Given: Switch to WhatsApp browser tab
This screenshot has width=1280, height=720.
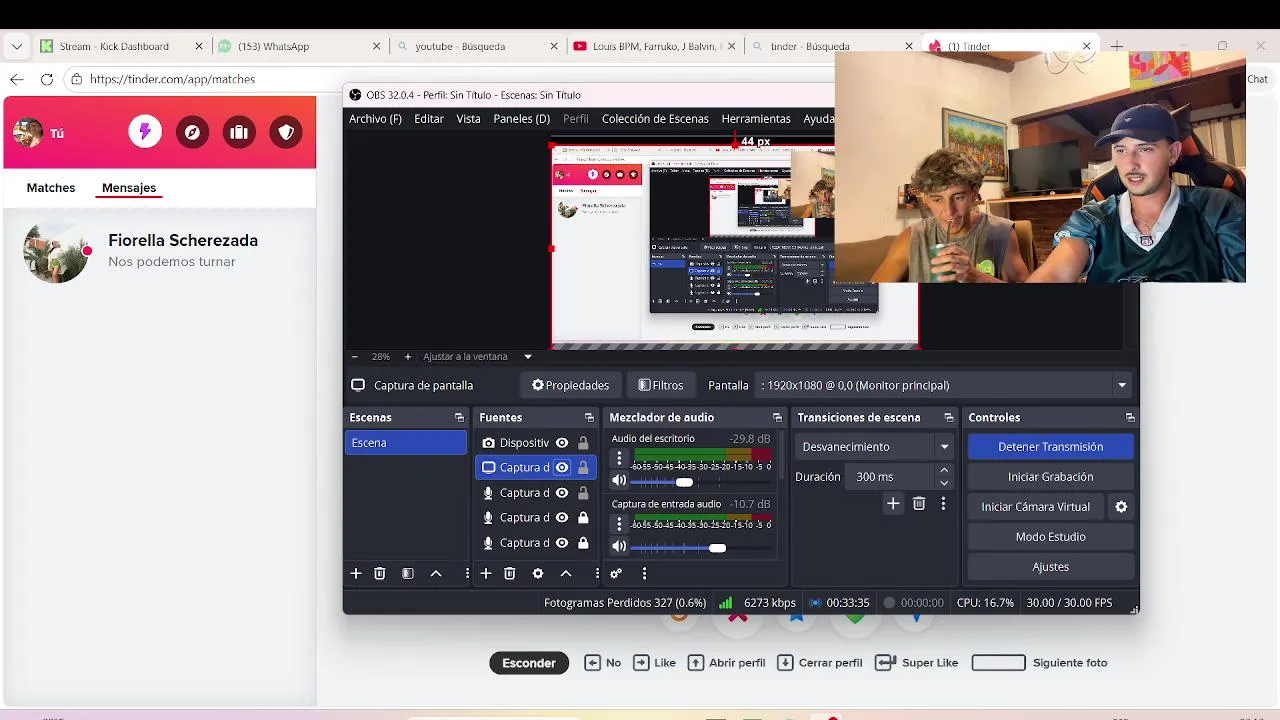Looking at the screenshot, I should 298,46.
